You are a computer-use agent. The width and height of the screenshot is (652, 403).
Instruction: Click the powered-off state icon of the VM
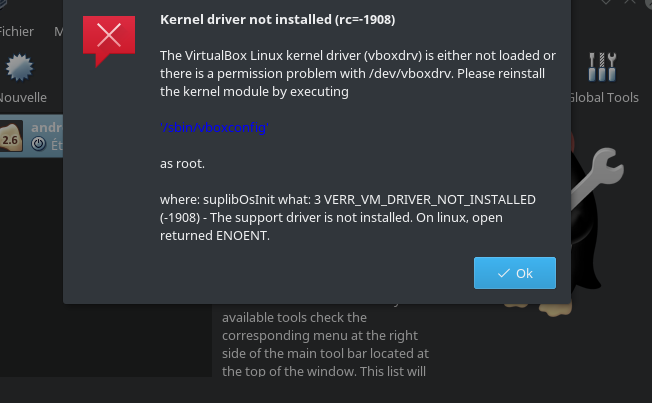38,144
